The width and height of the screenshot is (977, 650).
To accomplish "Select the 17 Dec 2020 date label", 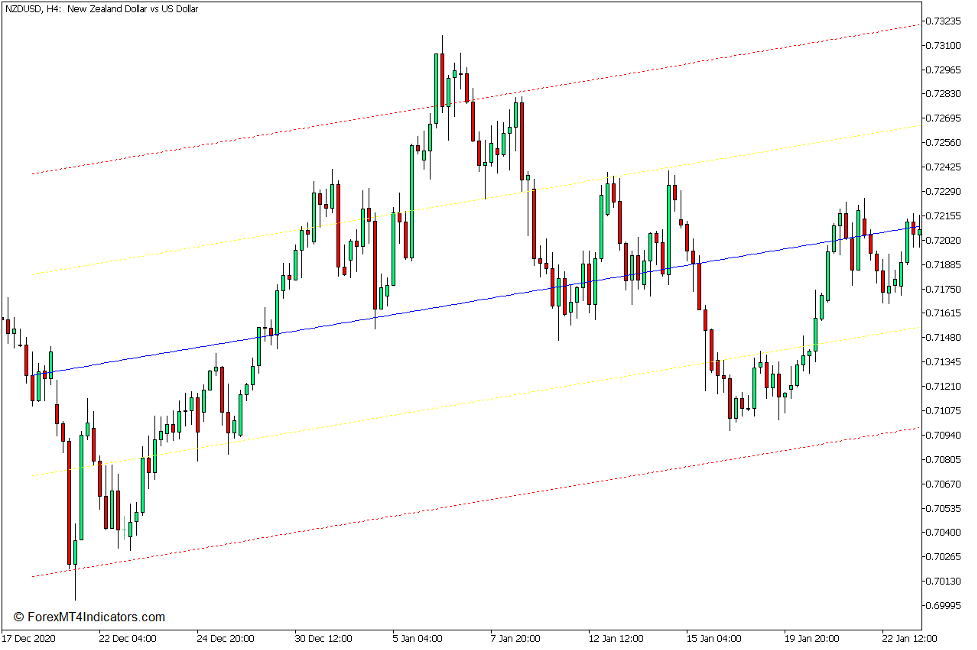I will point(32,638).
